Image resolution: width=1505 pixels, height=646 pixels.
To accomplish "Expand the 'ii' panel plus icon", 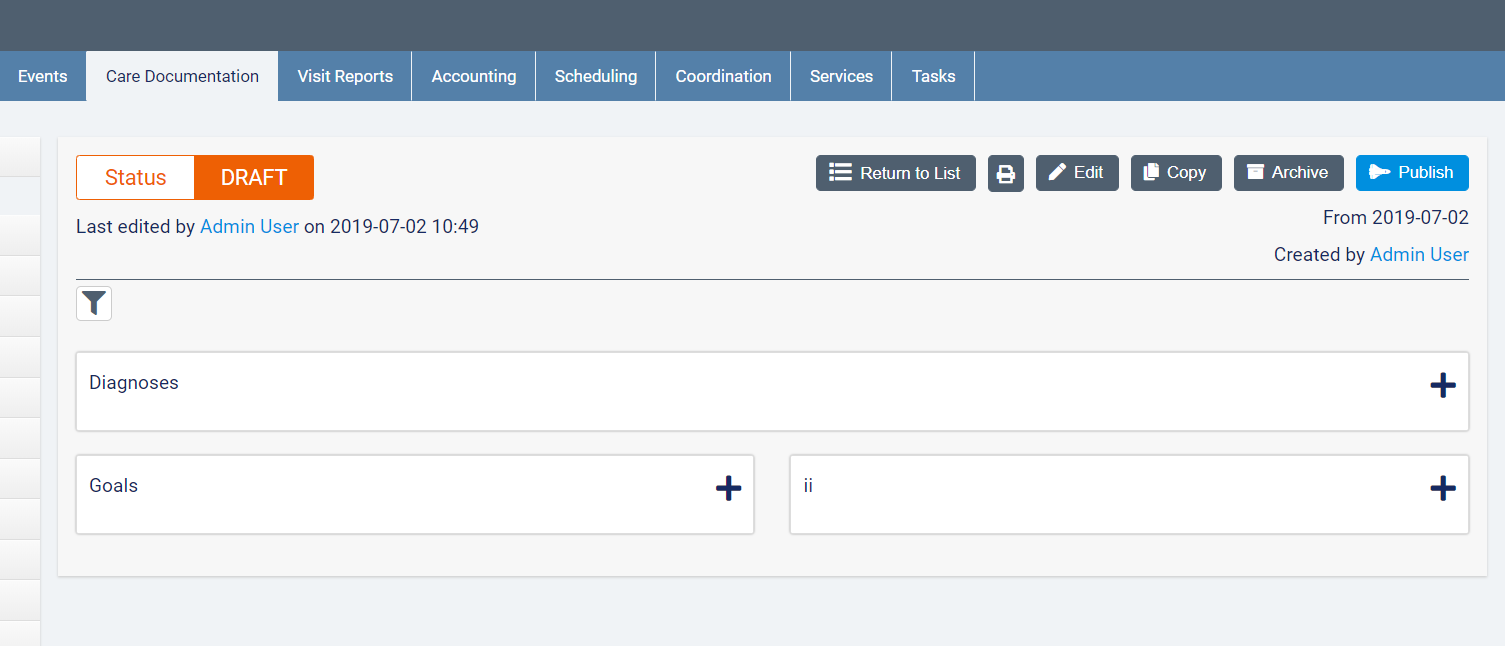I will tap(1442, 488).
